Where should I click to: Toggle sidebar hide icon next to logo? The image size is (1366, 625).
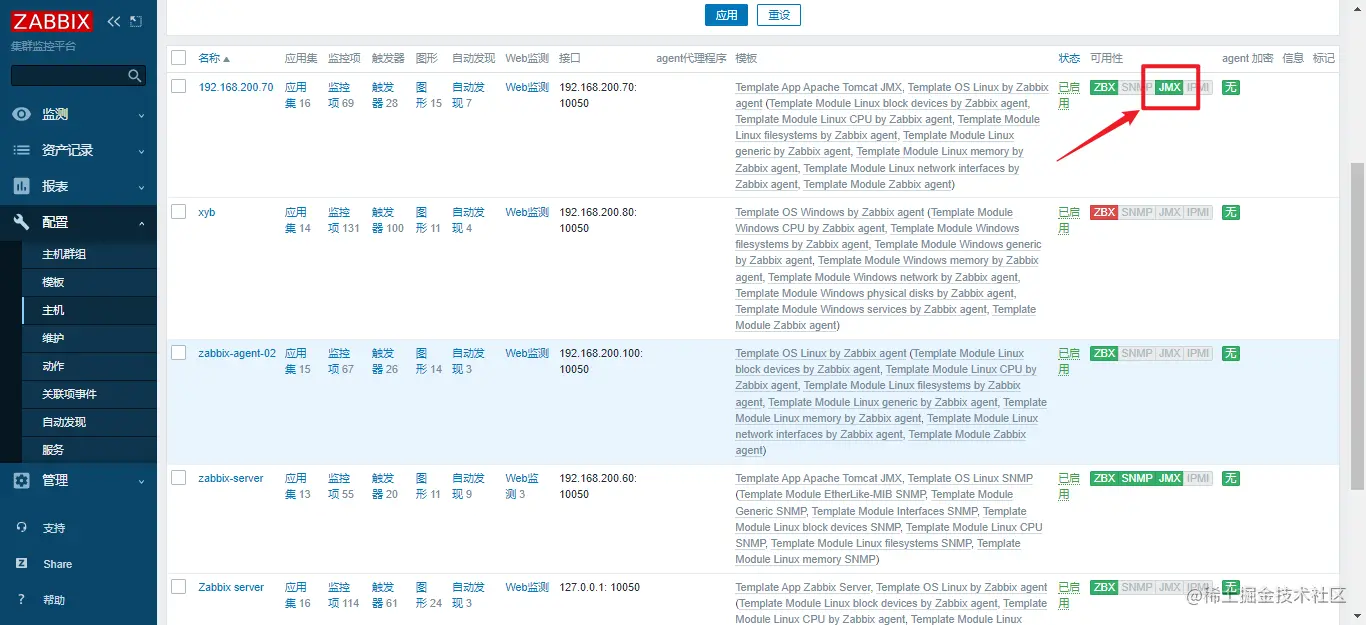coord(136,21)
